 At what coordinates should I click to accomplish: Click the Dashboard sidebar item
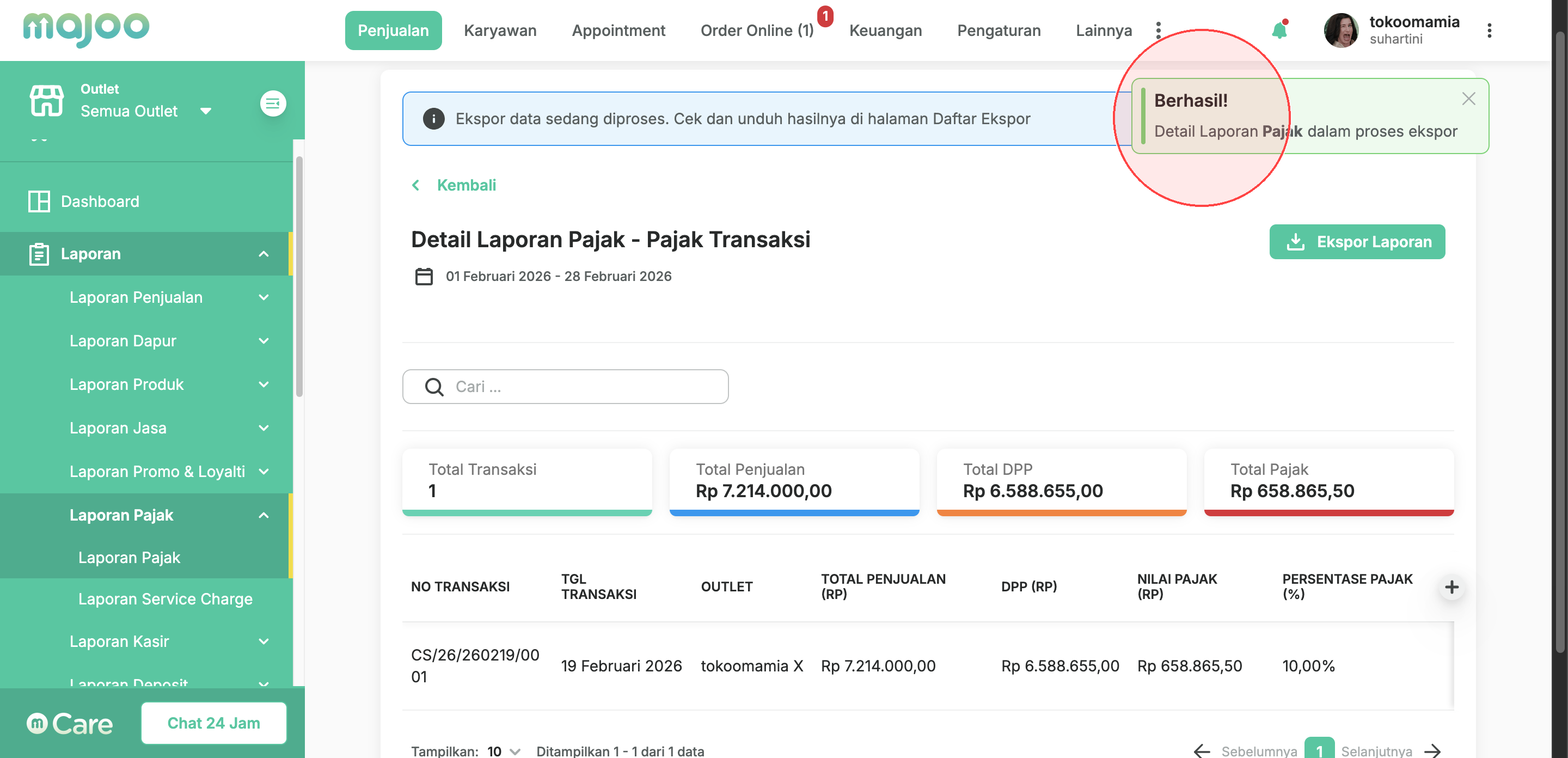coord(100,201)
